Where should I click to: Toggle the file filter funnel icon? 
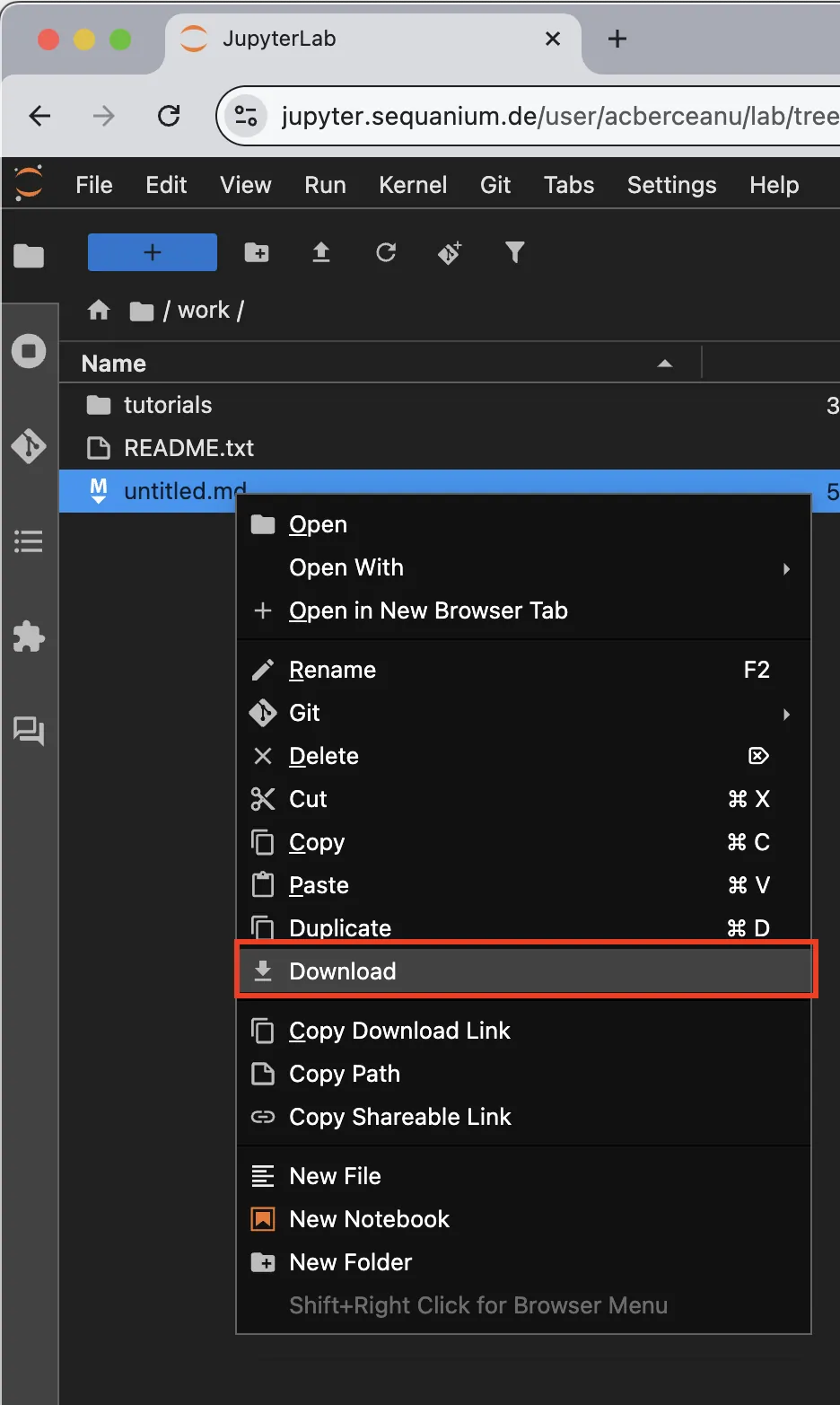514,253
